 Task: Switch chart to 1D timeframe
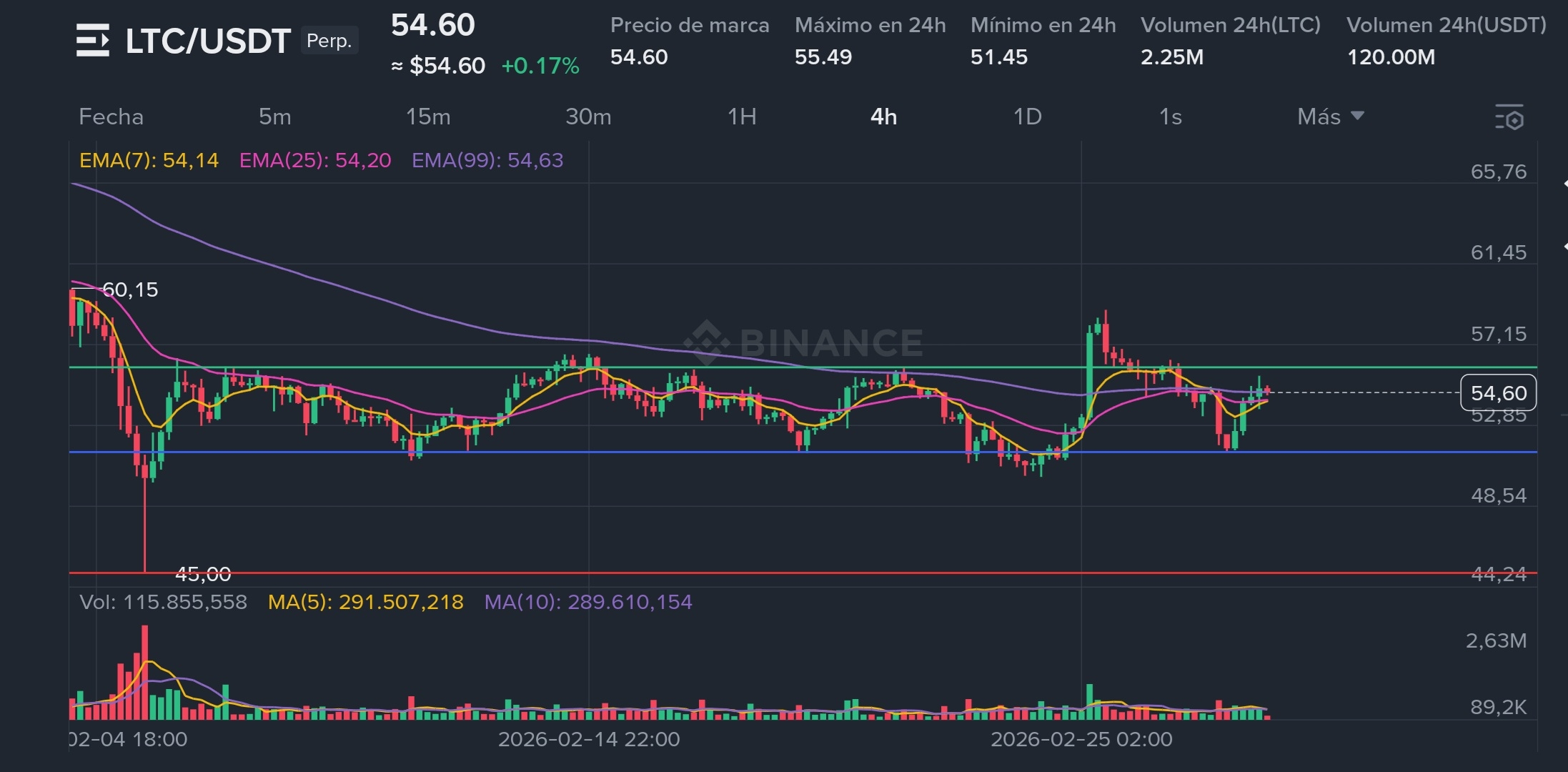pyautogui.click(x=1027, y=117)
